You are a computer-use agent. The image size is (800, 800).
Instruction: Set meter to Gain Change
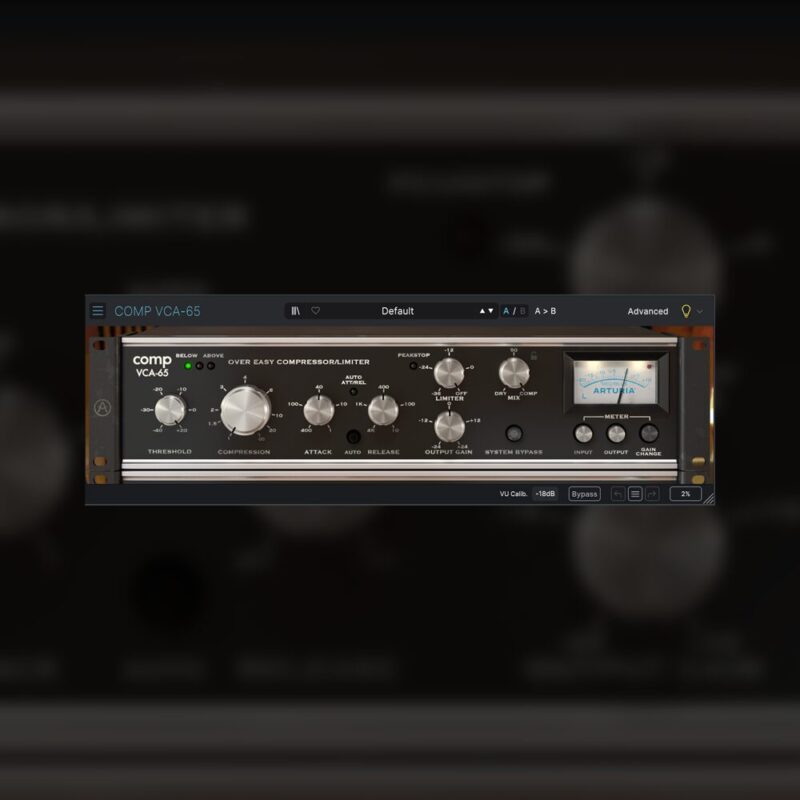pyautogui.click(x=648, y=434)
